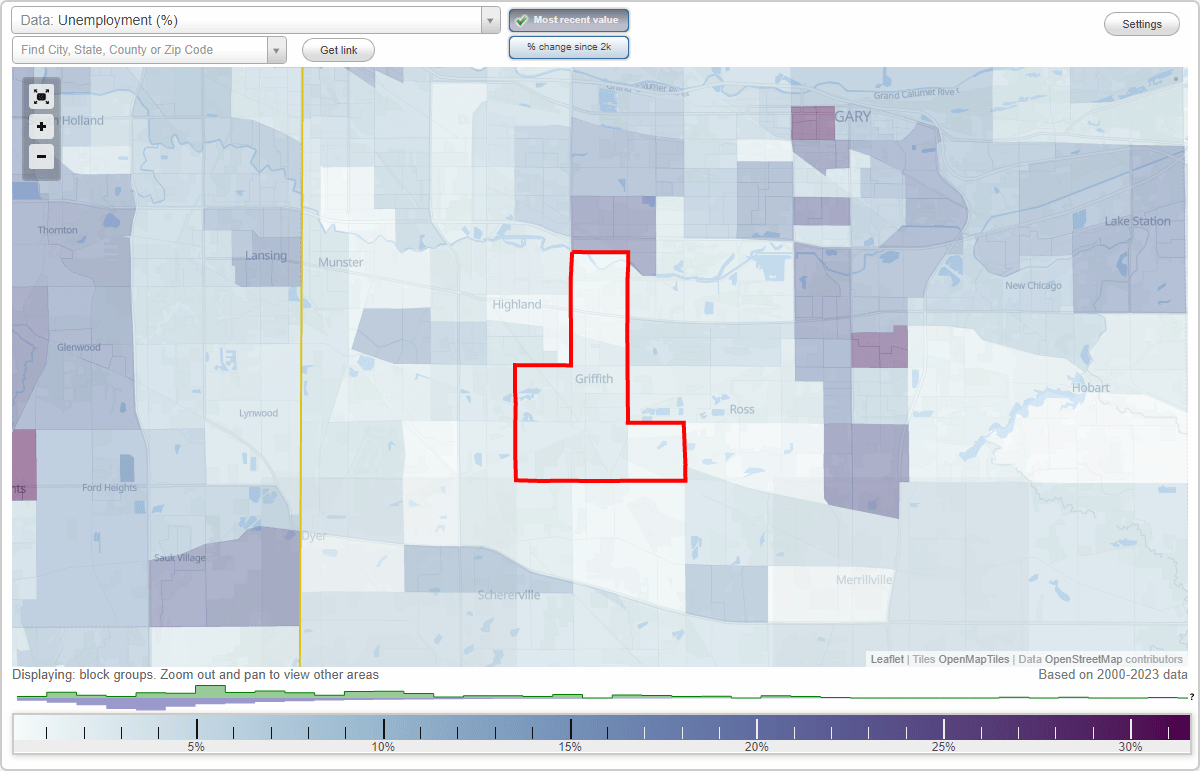Zoom in on the map
The image size is (1200, 771).
[x=41, y=127]
